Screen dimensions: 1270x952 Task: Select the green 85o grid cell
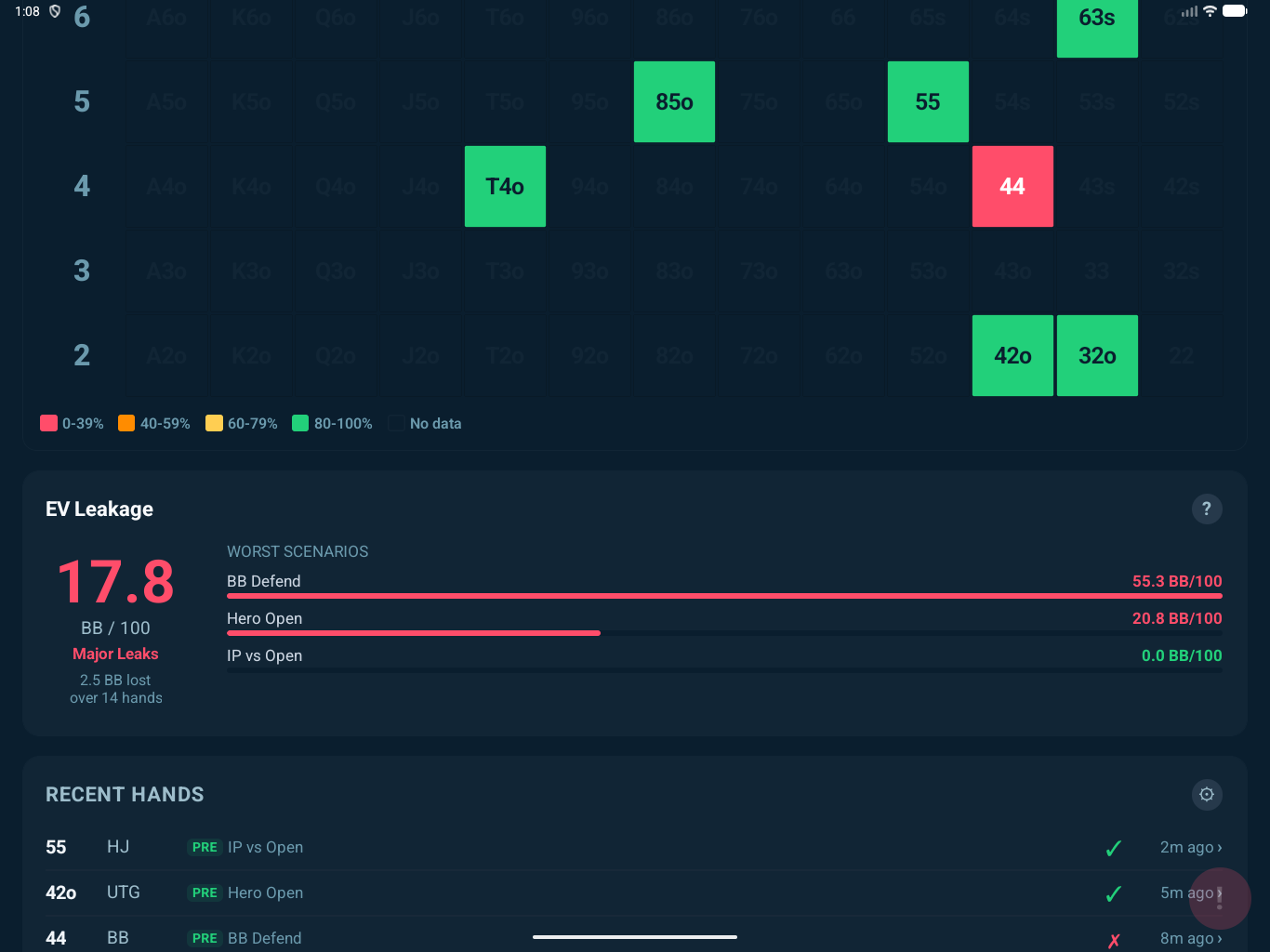pyautogui.click(x=674, y=101)
